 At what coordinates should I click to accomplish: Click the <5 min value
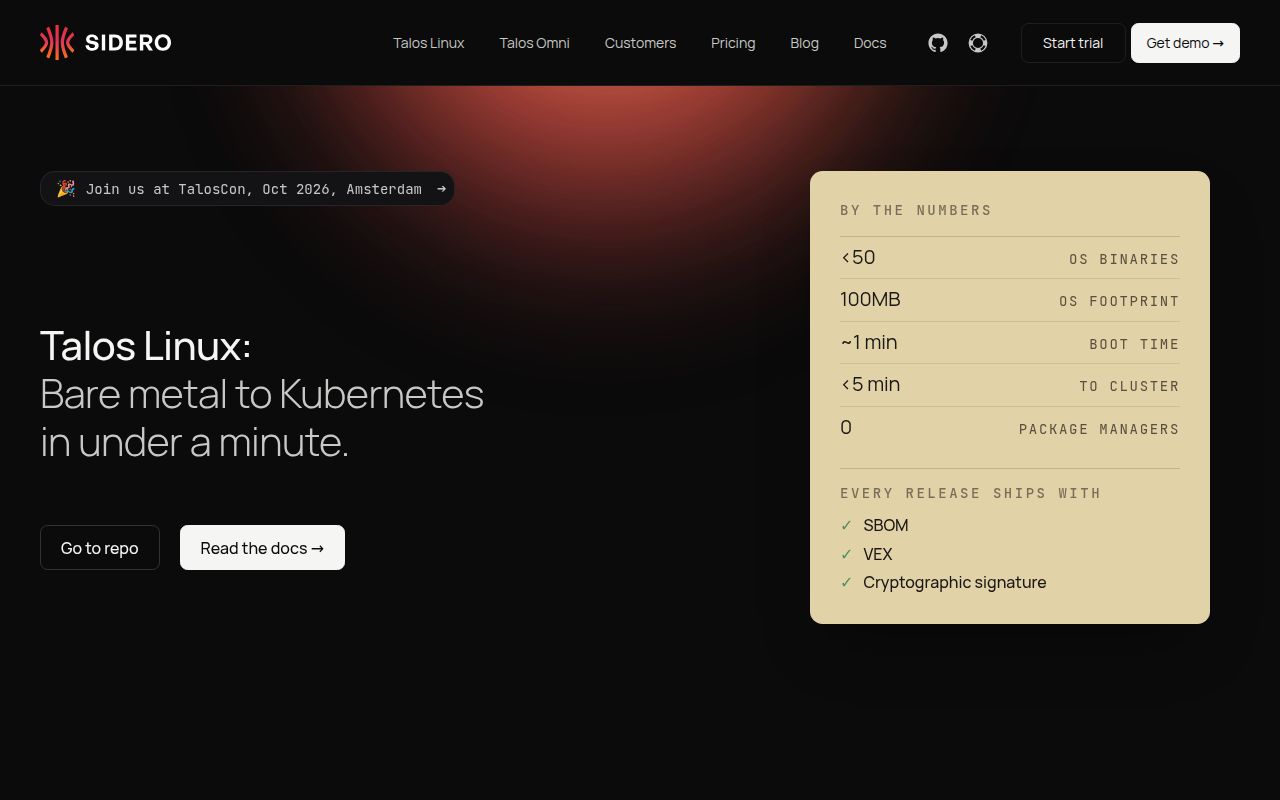click(870, 385)
